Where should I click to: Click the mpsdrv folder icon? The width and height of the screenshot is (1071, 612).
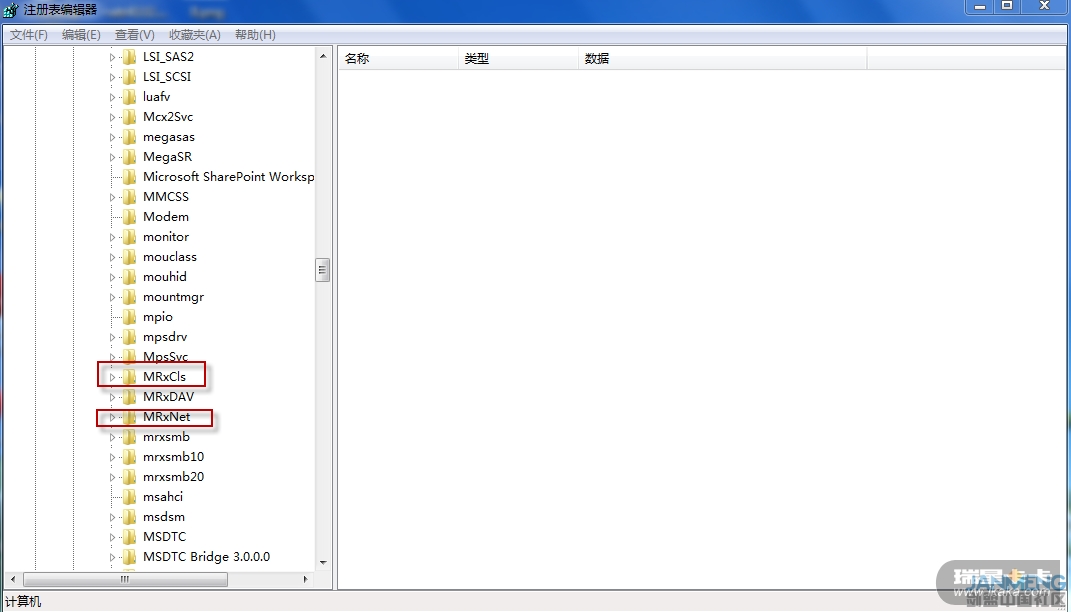tap(129, 337)
